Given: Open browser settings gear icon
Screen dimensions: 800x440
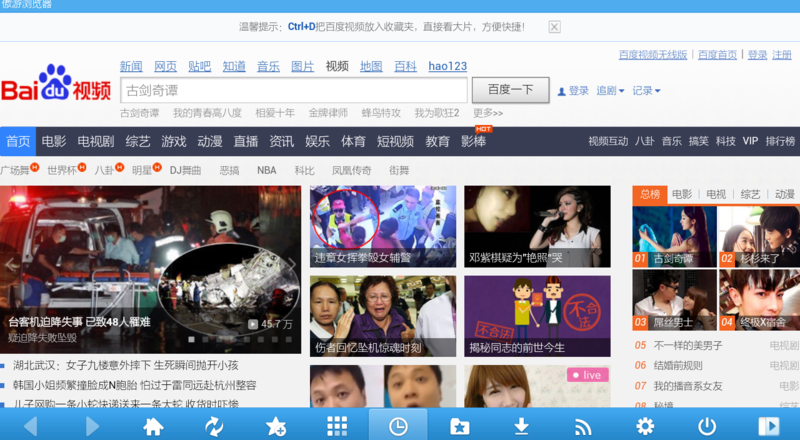Looking at the screenshot, I should pyautogui.click(x=644, y=426).
